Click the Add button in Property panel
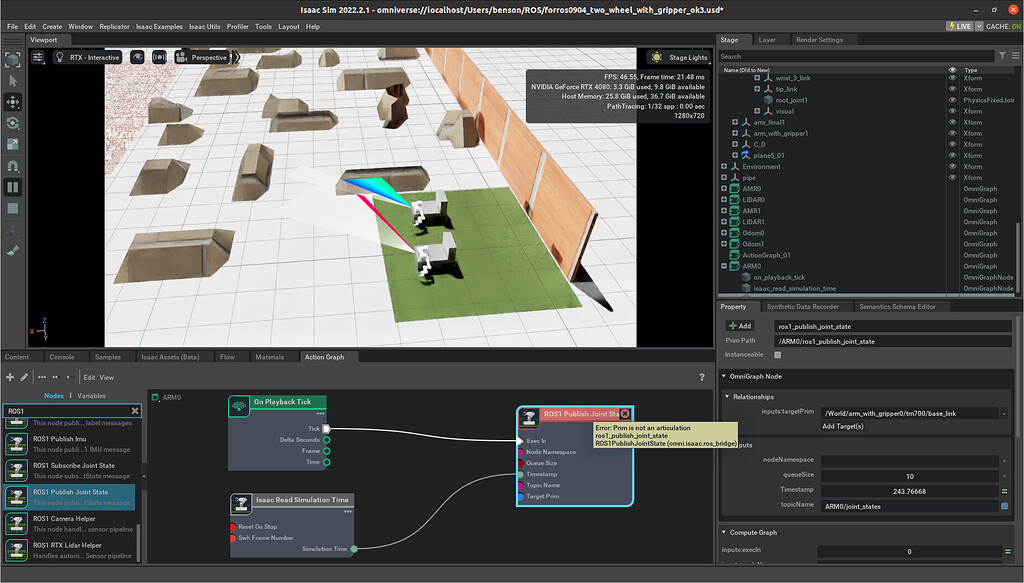Image resolution: width=1024 pixels, height=583 pixels. (x=740, y=325)
